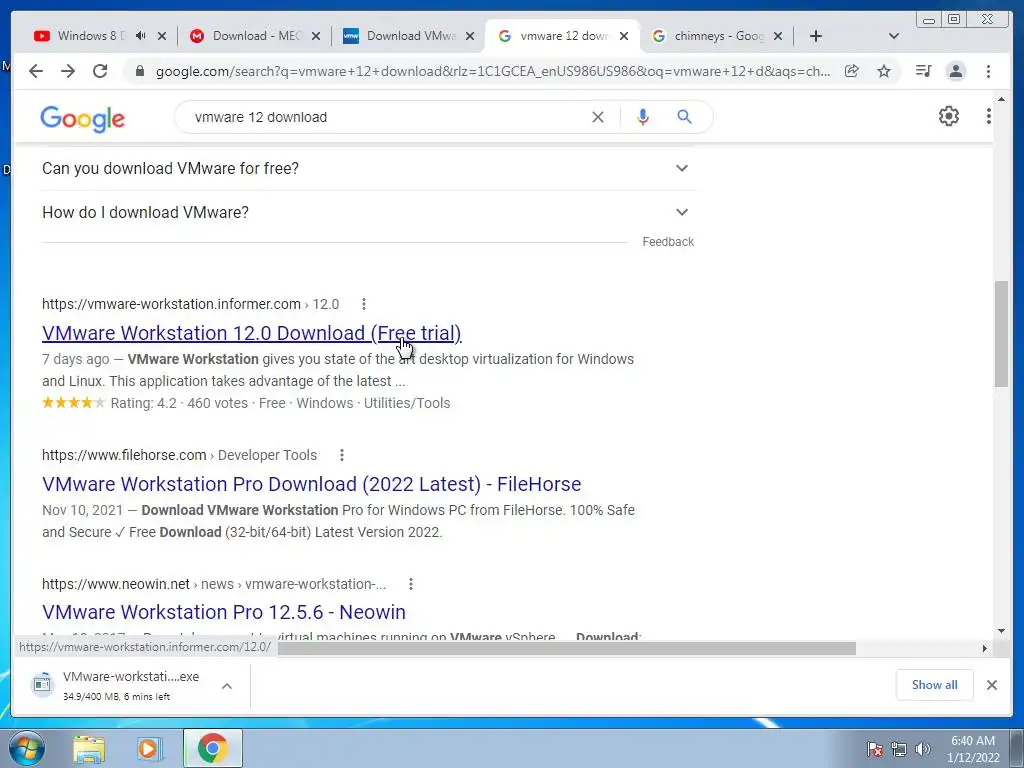Search by voice microphone
Viewport: 1024px width, 768px height.
click(x=643, y=117)
